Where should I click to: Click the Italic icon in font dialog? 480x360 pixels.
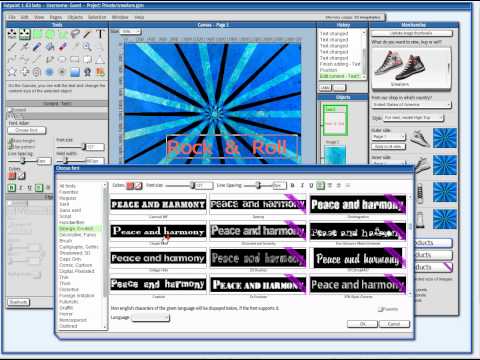[302, 185]
